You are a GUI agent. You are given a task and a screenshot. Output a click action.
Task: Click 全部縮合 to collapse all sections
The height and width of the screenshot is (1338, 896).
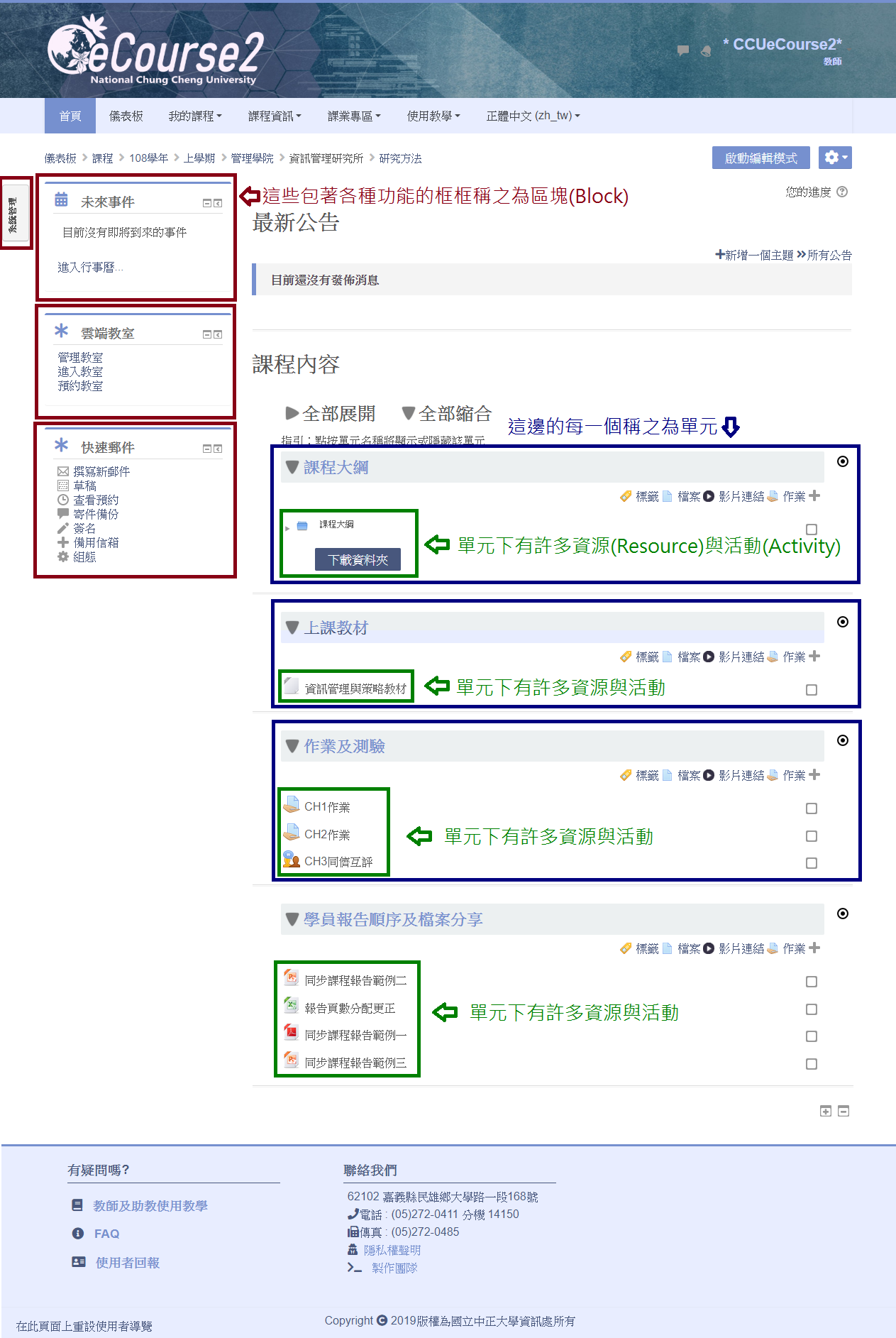[x=447, y=413]
